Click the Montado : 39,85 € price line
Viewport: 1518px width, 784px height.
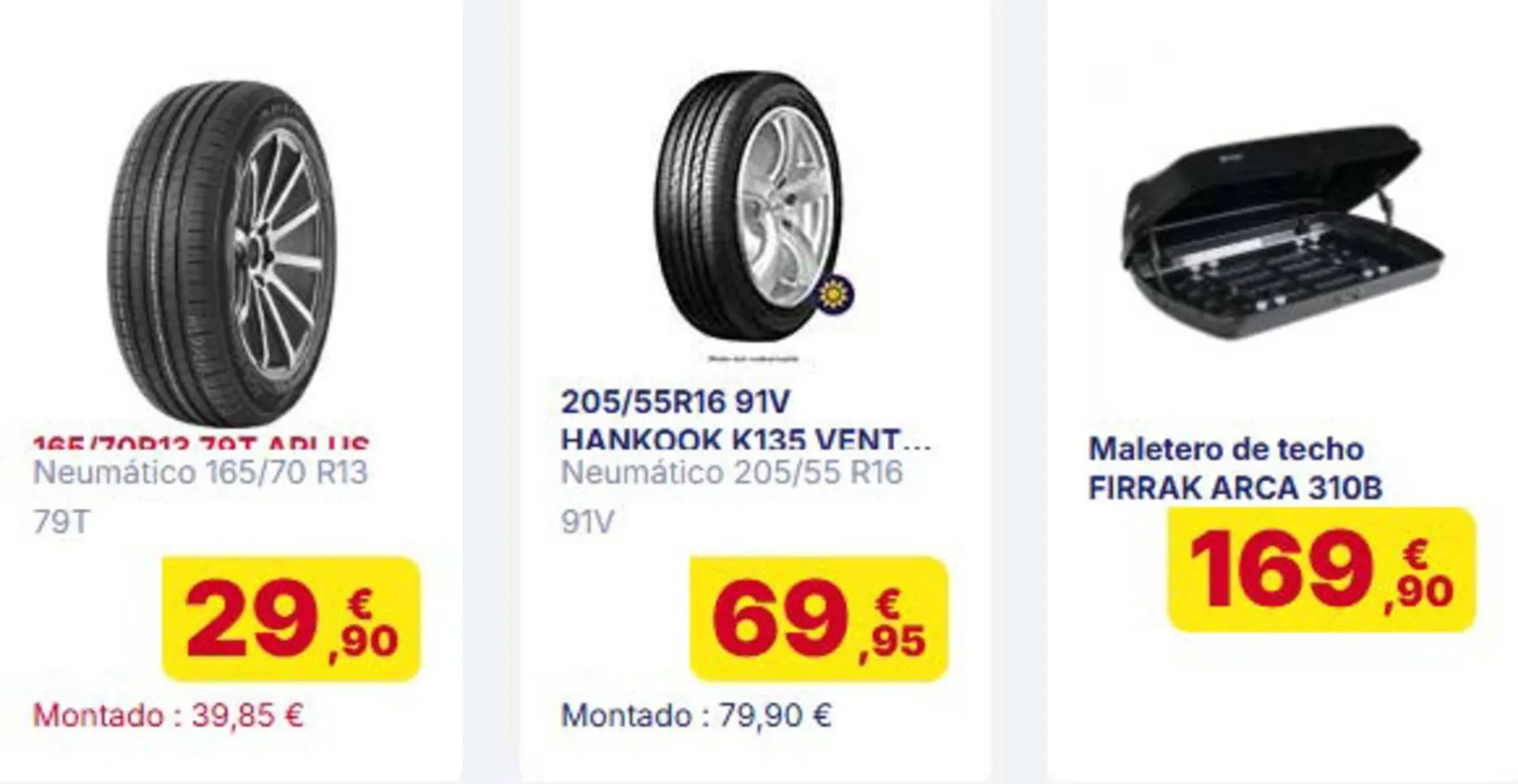click(168, 715)
